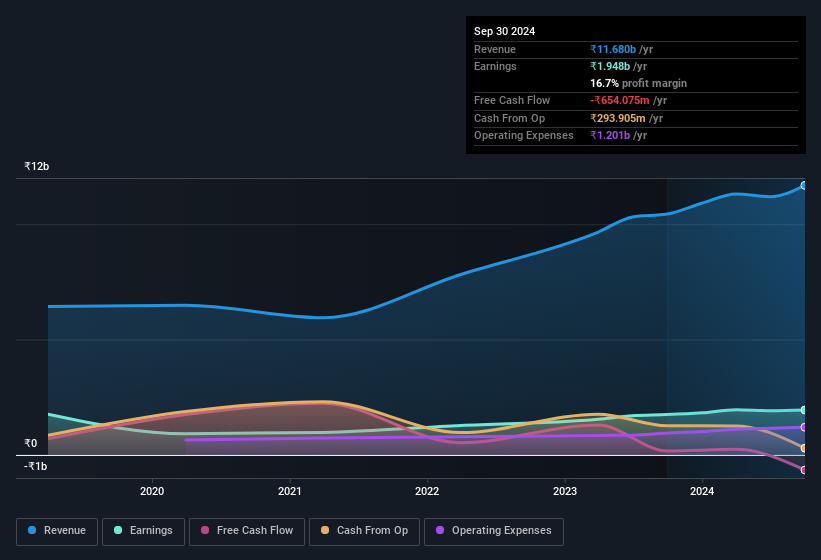This screenshot has height=560, width=821.
Task: Click the Earnings row label in tooltip
Action: 495,66
